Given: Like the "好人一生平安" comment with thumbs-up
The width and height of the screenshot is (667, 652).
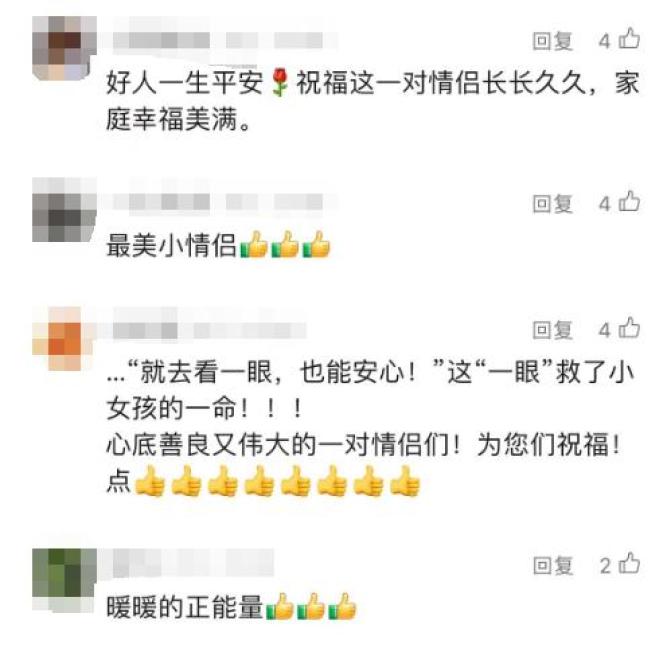Looking at the screenshot, I should (x=629, y=39).
